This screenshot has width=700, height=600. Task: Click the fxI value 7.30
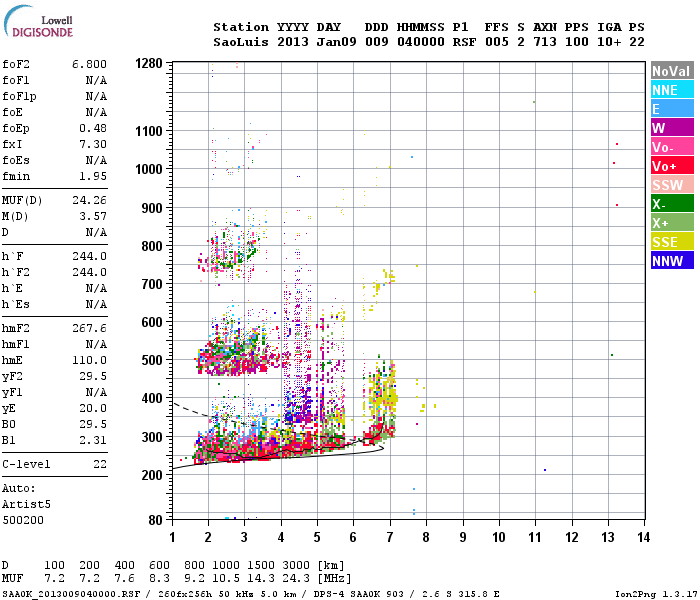pos(93,144)
